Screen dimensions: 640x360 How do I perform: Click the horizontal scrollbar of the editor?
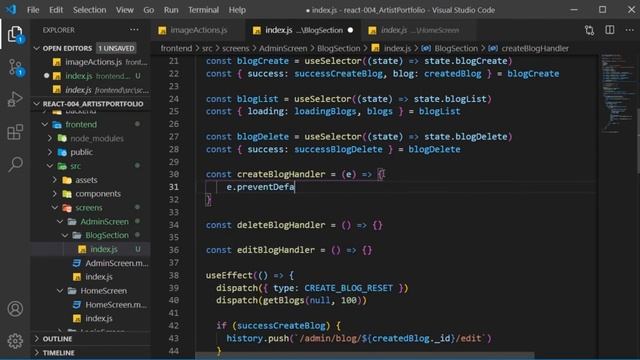(x=365, y=355)
